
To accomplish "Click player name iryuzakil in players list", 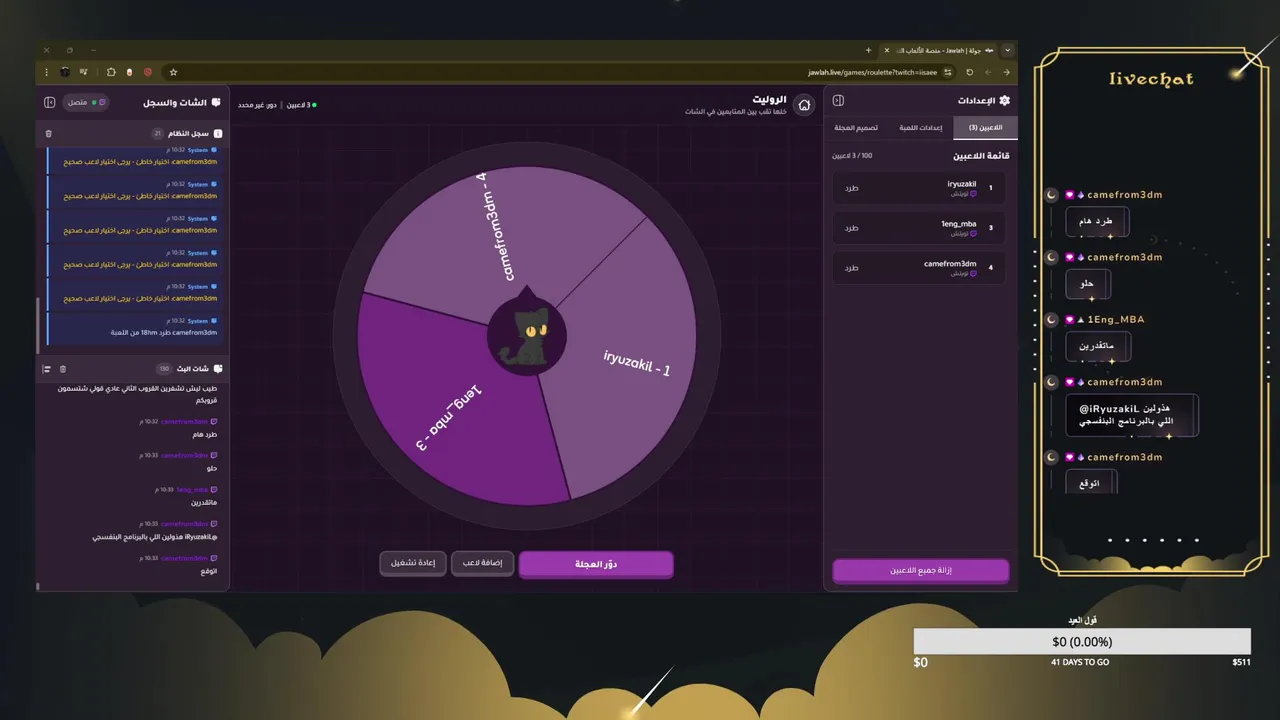I will [x=962, y=184].
